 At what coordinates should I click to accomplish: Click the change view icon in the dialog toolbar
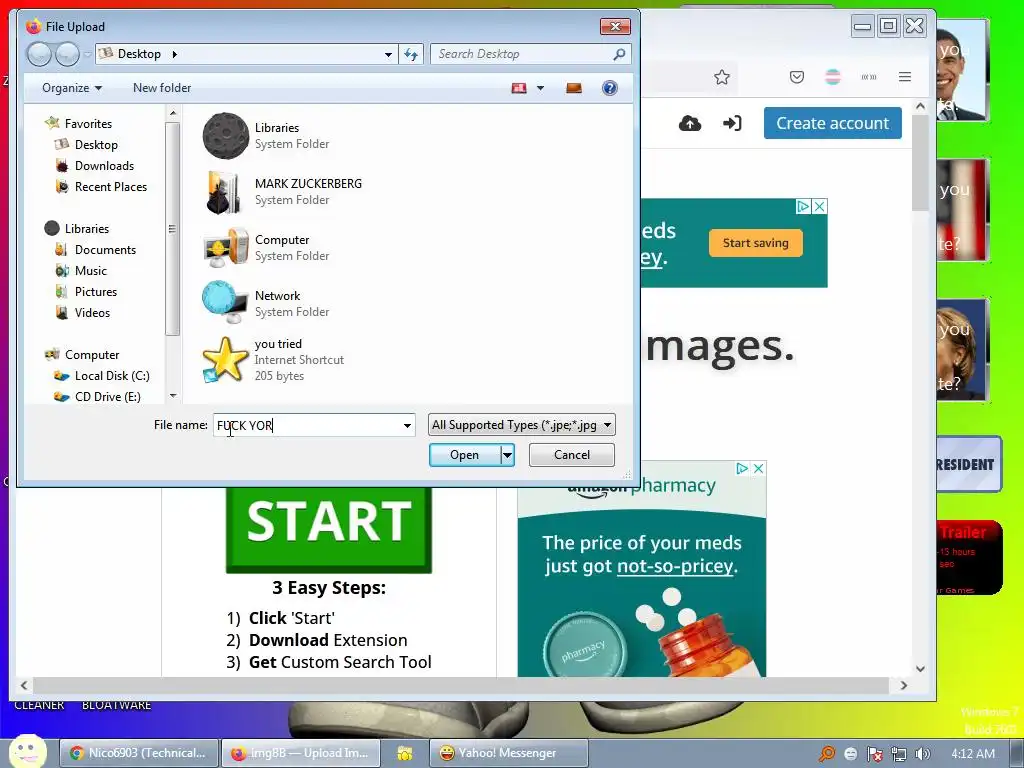pyautogui.click(x=519, y=88)
